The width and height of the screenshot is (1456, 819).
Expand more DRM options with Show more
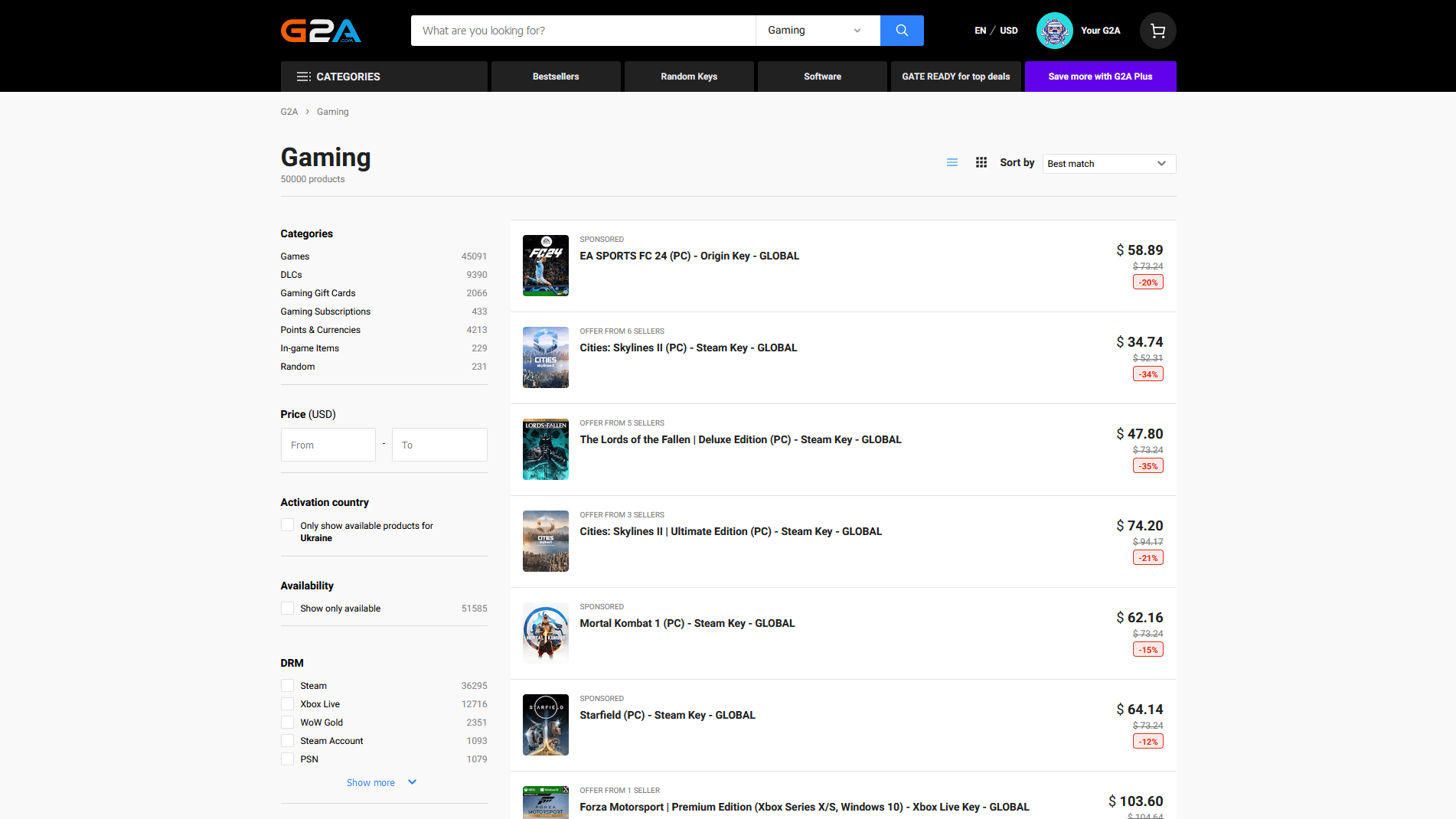pyautogui.click(x=380, y=782)
